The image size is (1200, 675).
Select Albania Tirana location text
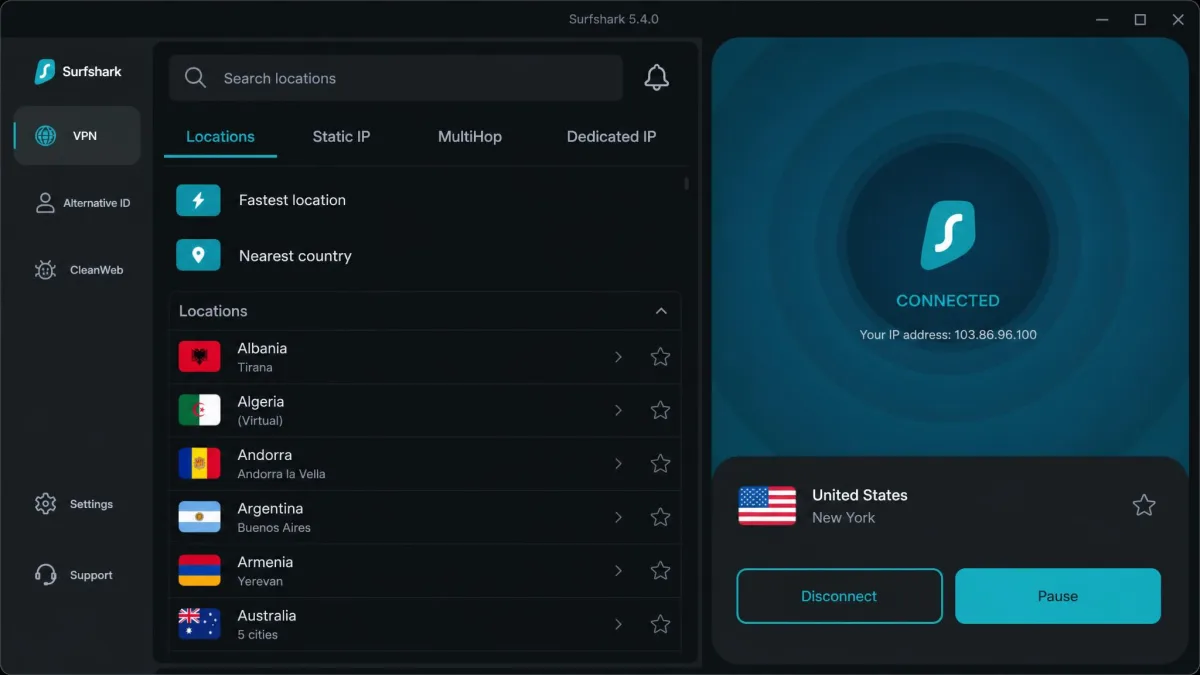[x=262, y=357]
